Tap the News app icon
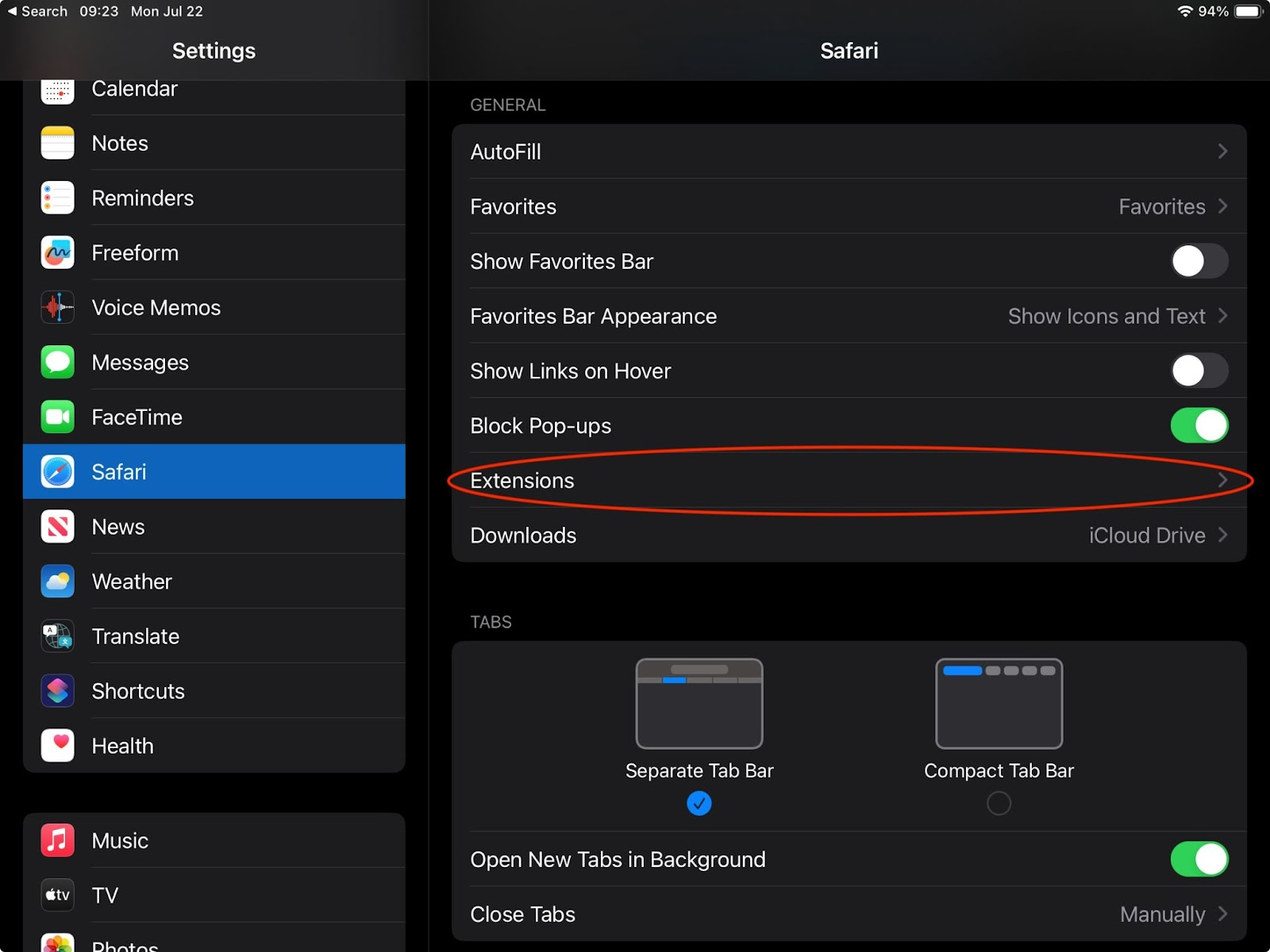The image size is (1270, 952). 57,526
